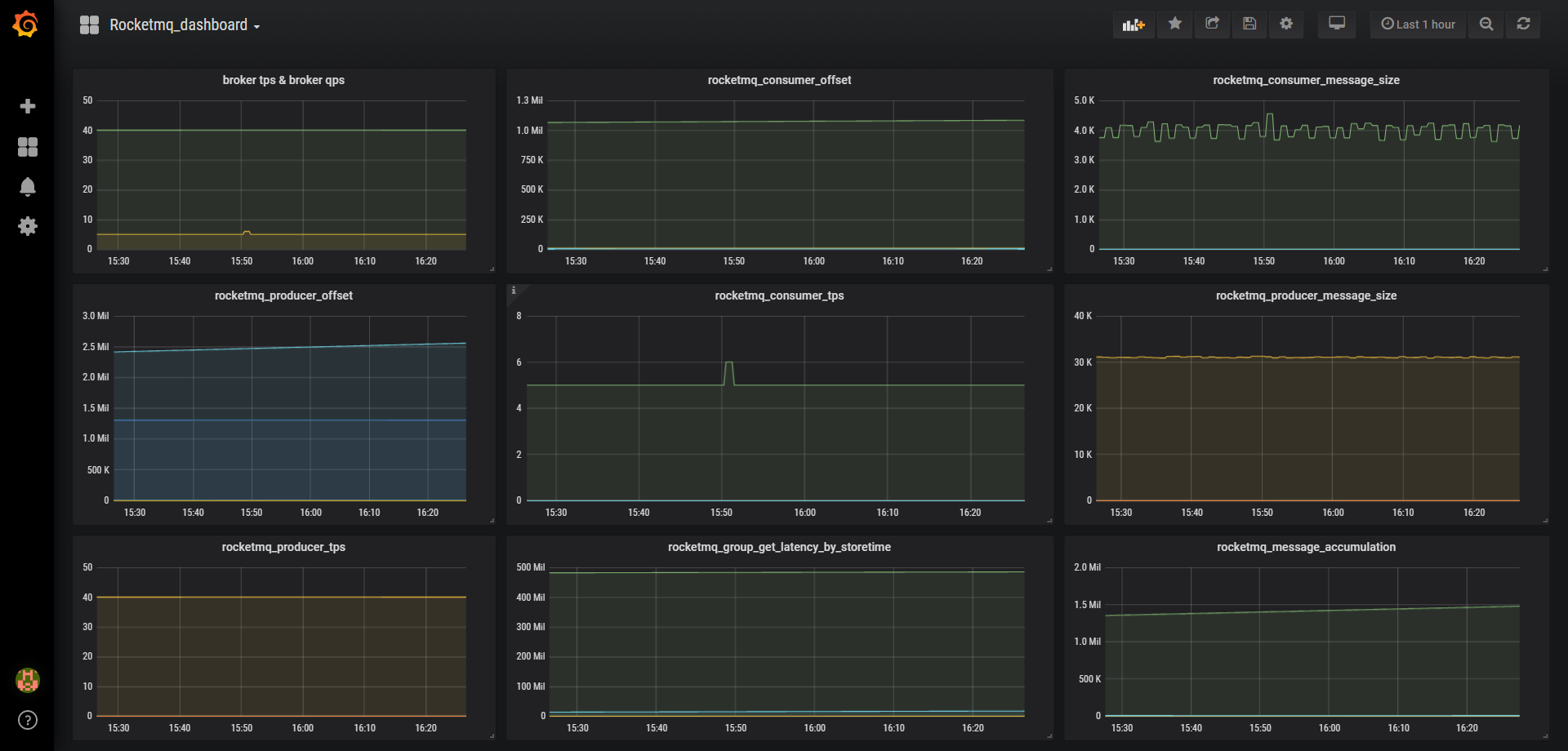Open the rocketmq_message_accumulation panel menu
Image resolution: width=1568 pixels, height=751 pixels.
click(x=1306, y=547)
